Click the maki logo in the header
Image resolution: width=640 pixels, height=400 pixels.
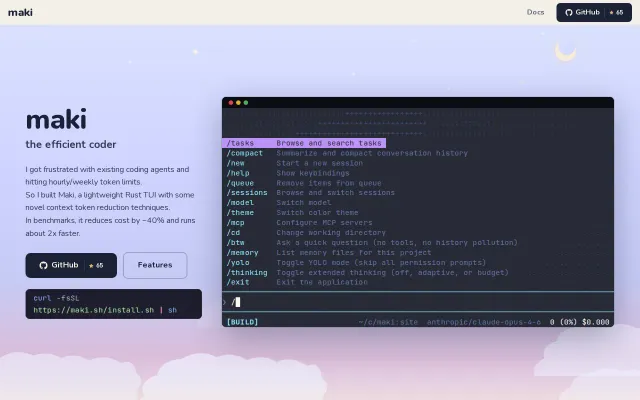[20, 12]
